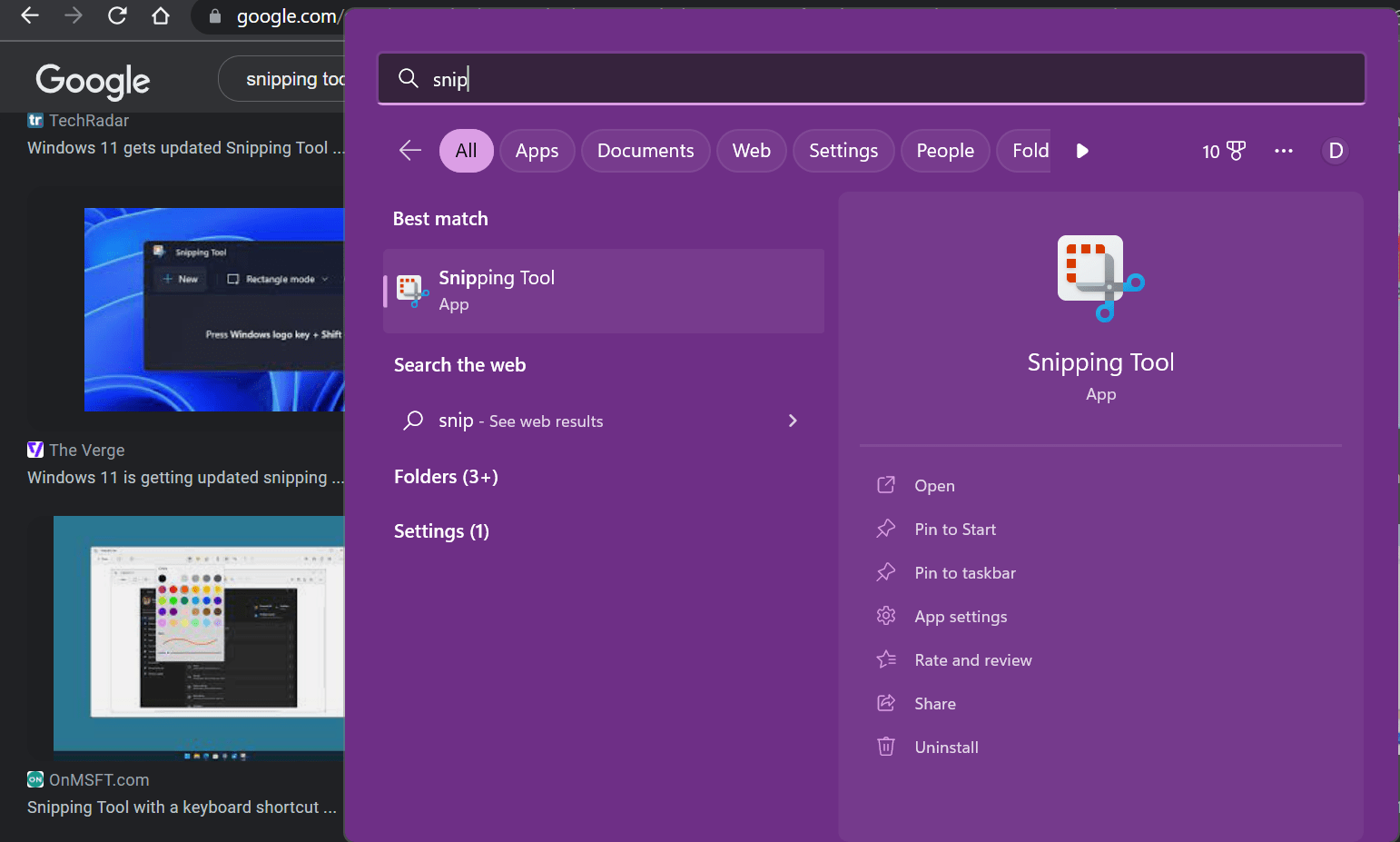Screen dimensions: 1400x842
Task: Click the The Verge favicon
Action: (x=35, y=450)
